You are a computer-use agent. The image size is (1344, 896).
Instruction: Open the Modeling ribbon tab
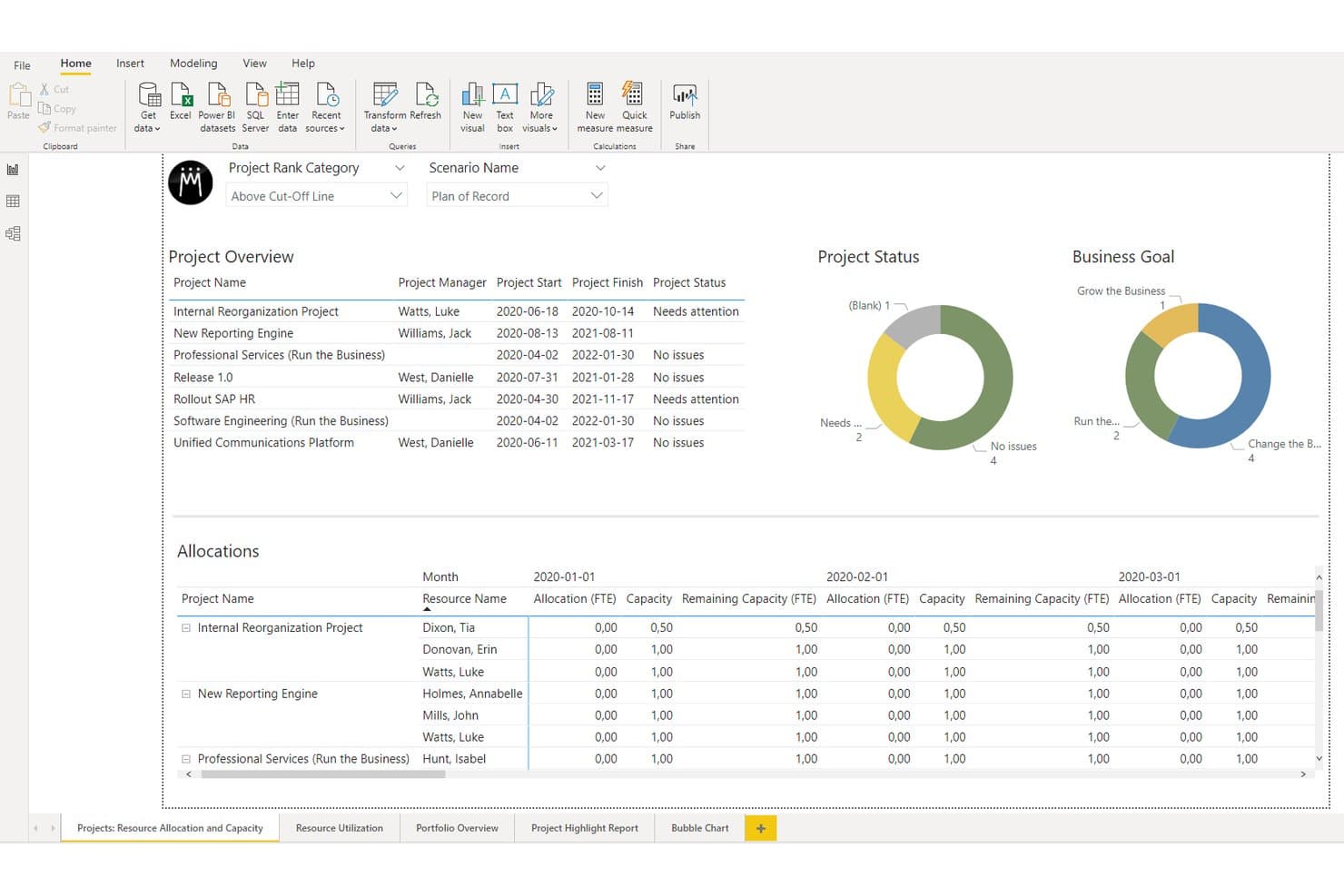193,64
